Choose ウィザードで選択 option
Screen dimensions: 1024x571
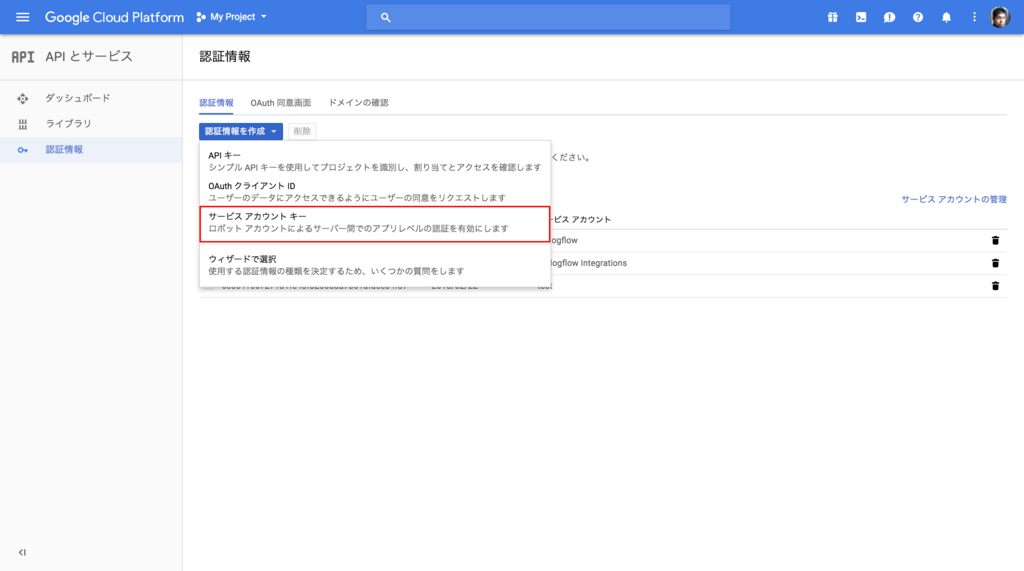pos(375,265)
